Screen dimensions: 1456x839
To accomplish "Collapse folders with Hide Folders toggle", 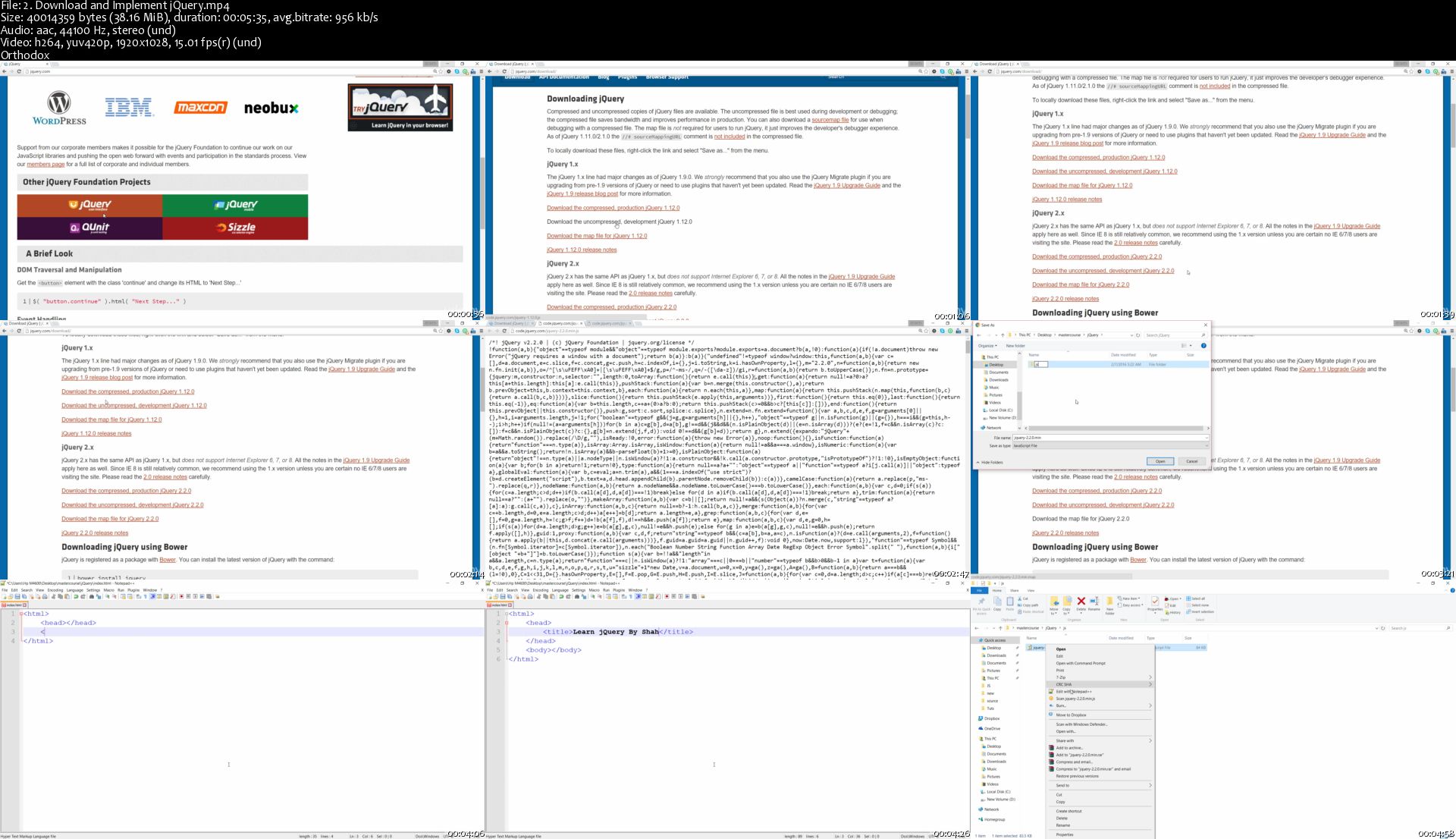I will [x=990, y=462].
